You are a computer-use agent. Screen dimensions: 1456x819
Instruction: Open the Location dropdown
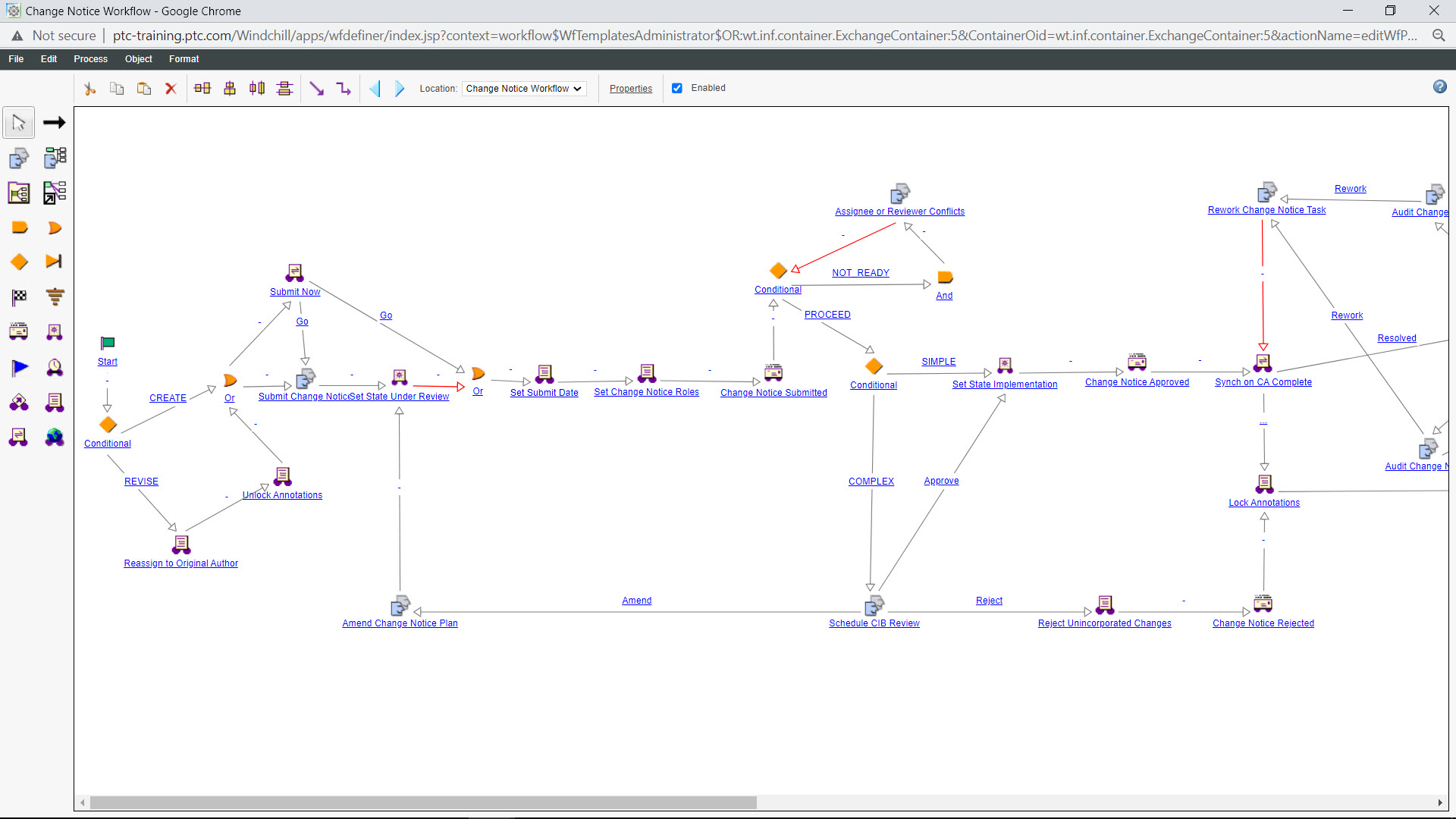click(523, 89)
